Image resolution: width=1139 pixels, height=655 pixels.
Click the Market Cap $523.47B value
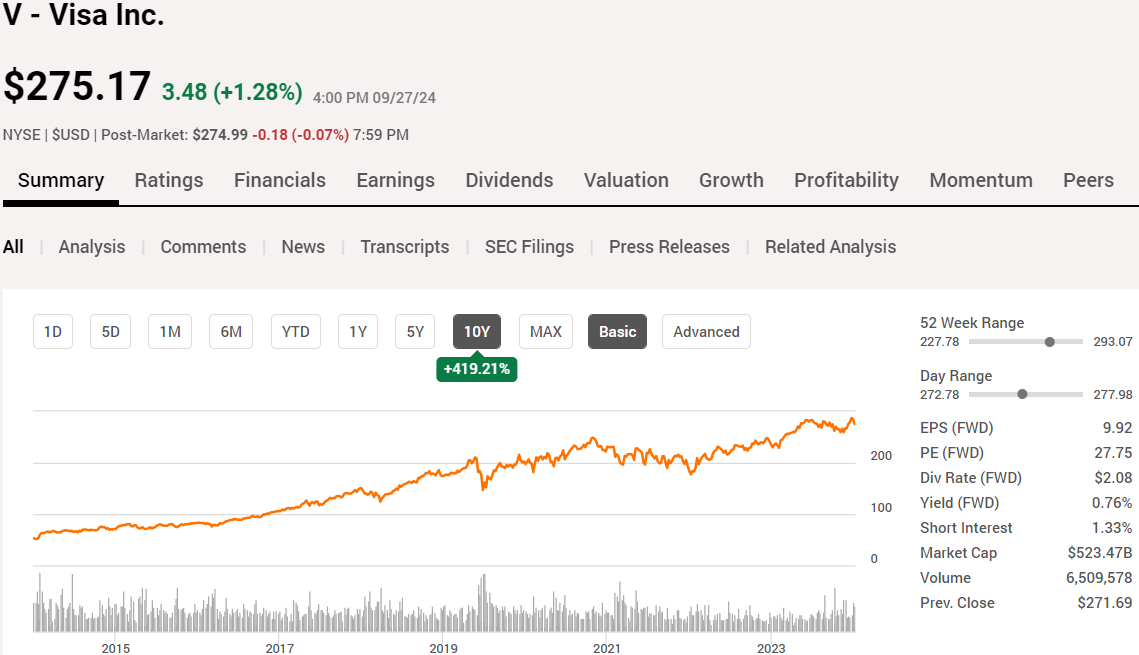tap(1100, 553)
